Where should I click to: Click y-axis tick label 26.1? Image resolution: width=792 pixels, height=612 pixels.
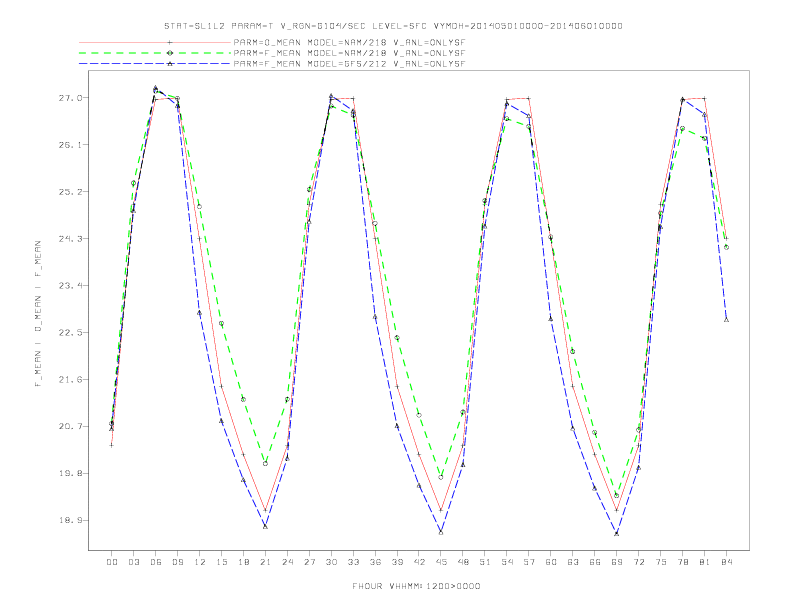pyautogui.click(x=70, y=145)
